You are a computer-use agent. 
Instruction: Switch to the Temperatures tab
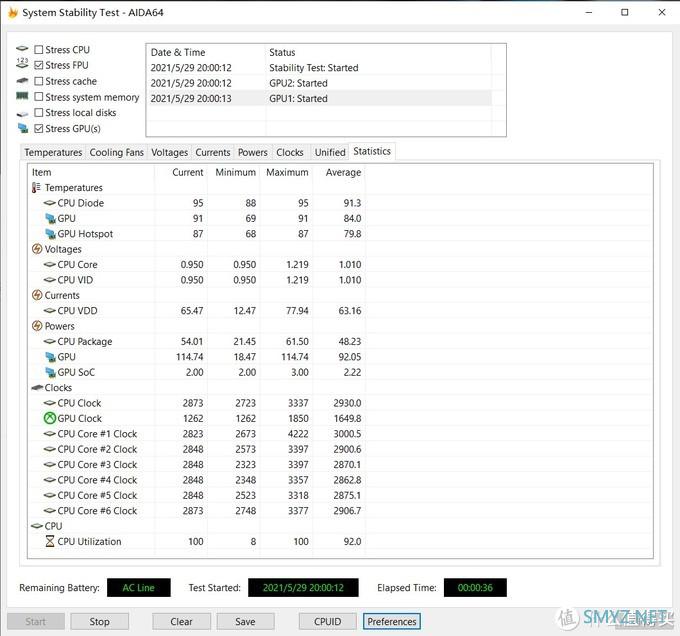tap(53, 152)
